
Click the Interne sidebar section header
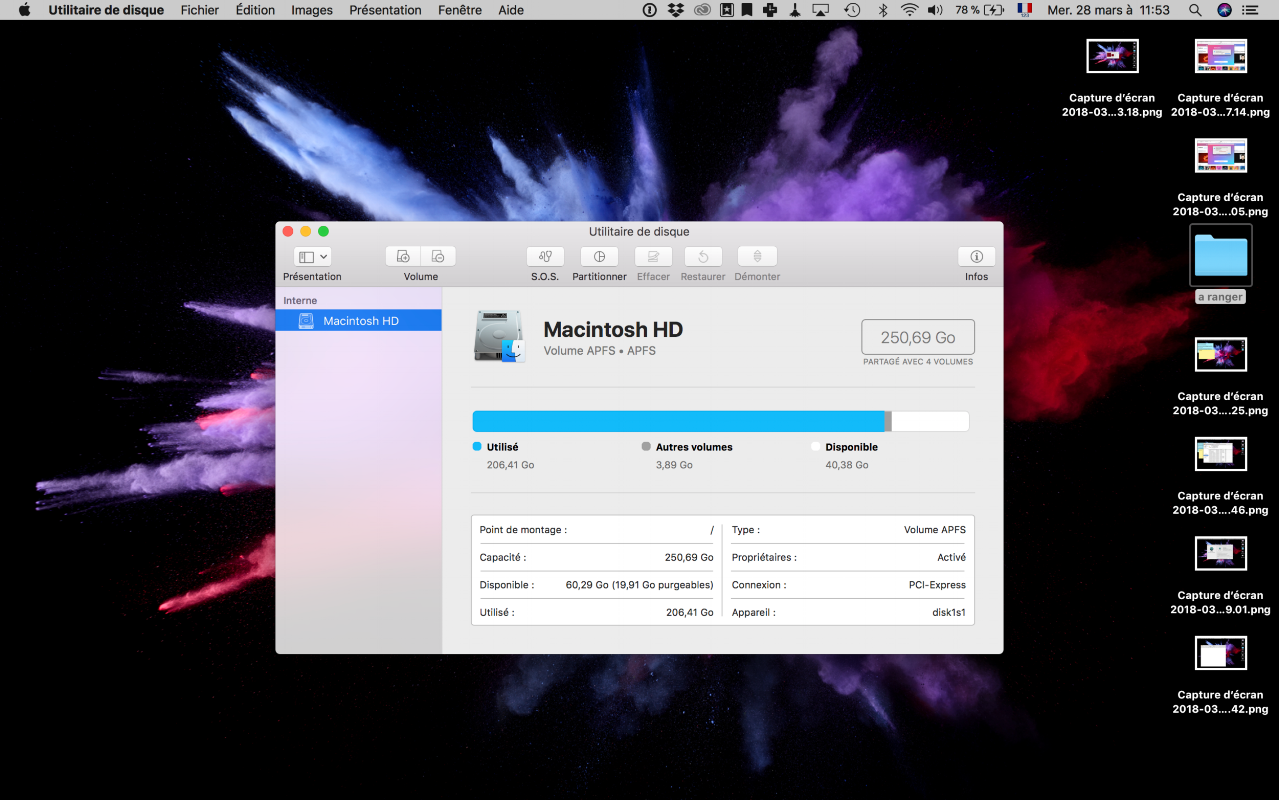pos(300,300)
